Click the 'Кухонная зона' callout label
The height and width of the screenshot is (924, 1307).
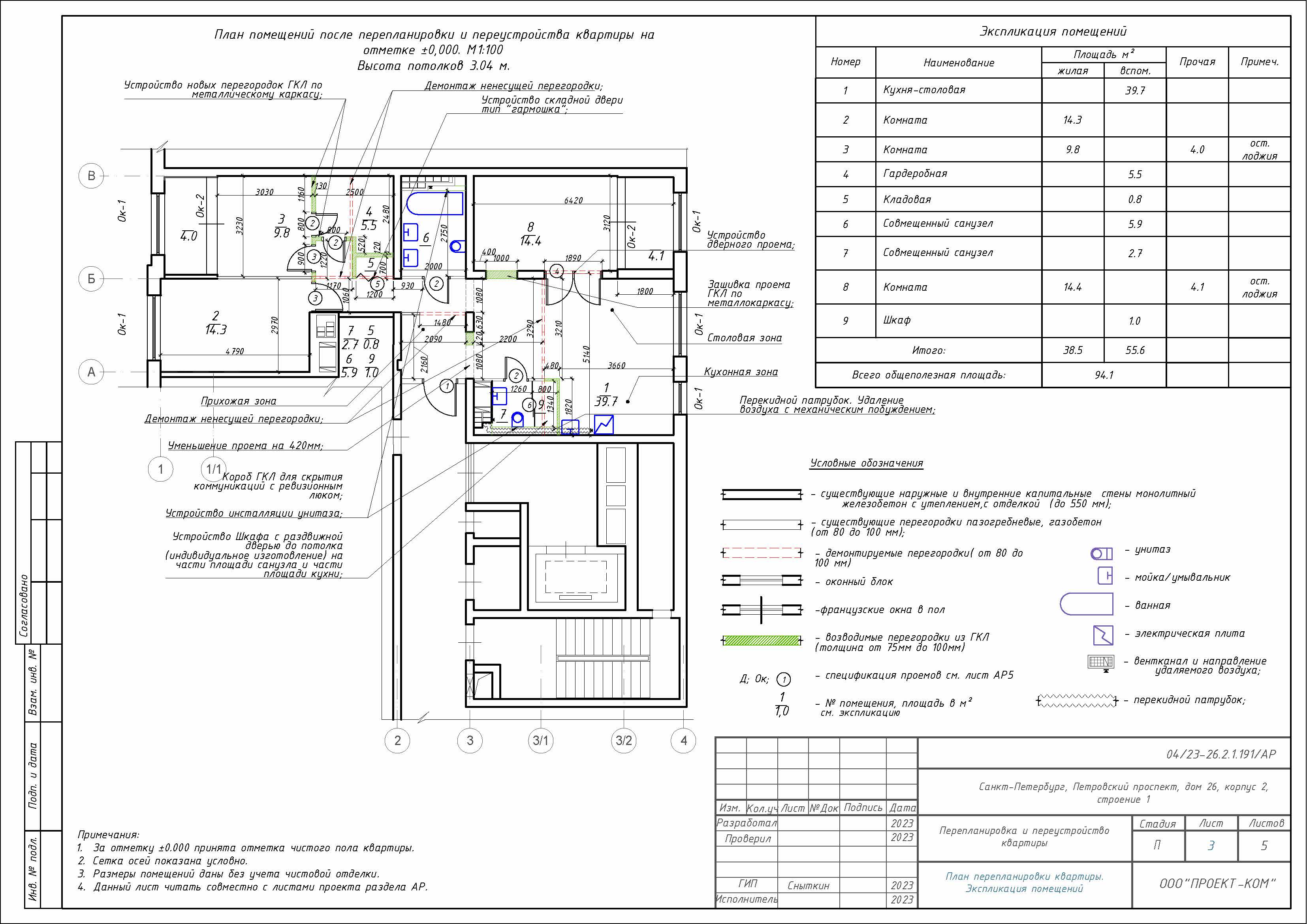click(741, 373)
